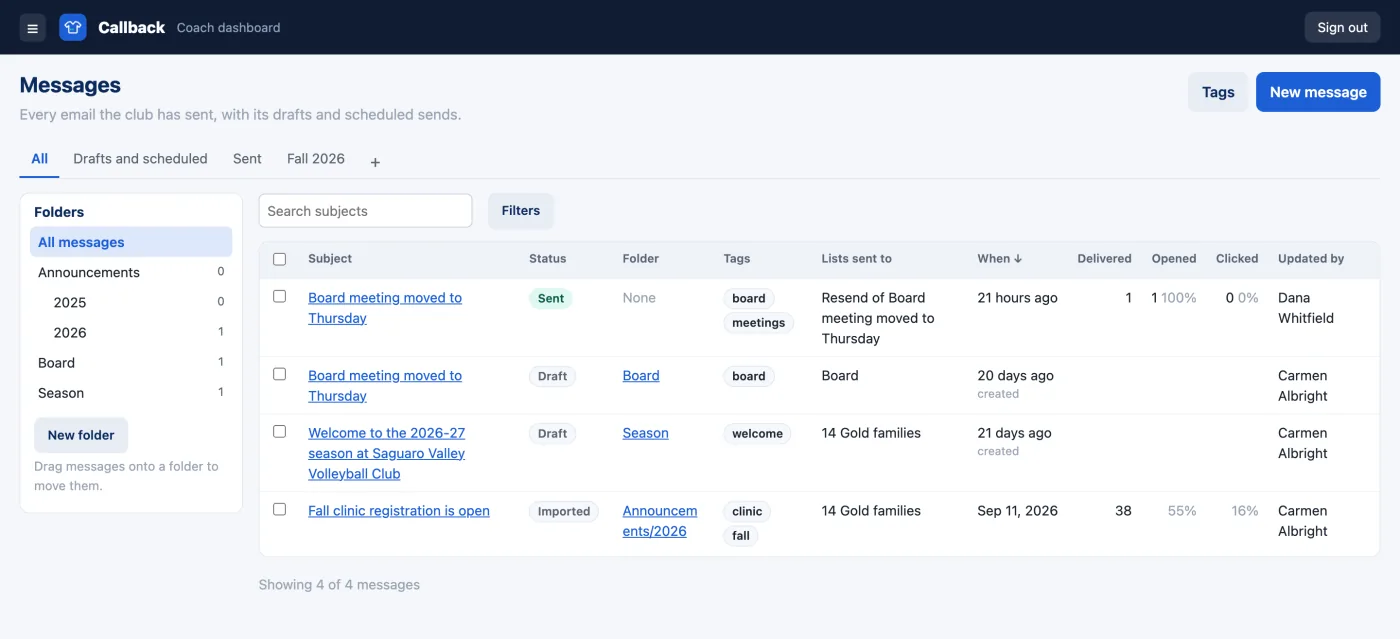Open the Filters button
Screen dimensions: 1400x639
coord(521,211)
